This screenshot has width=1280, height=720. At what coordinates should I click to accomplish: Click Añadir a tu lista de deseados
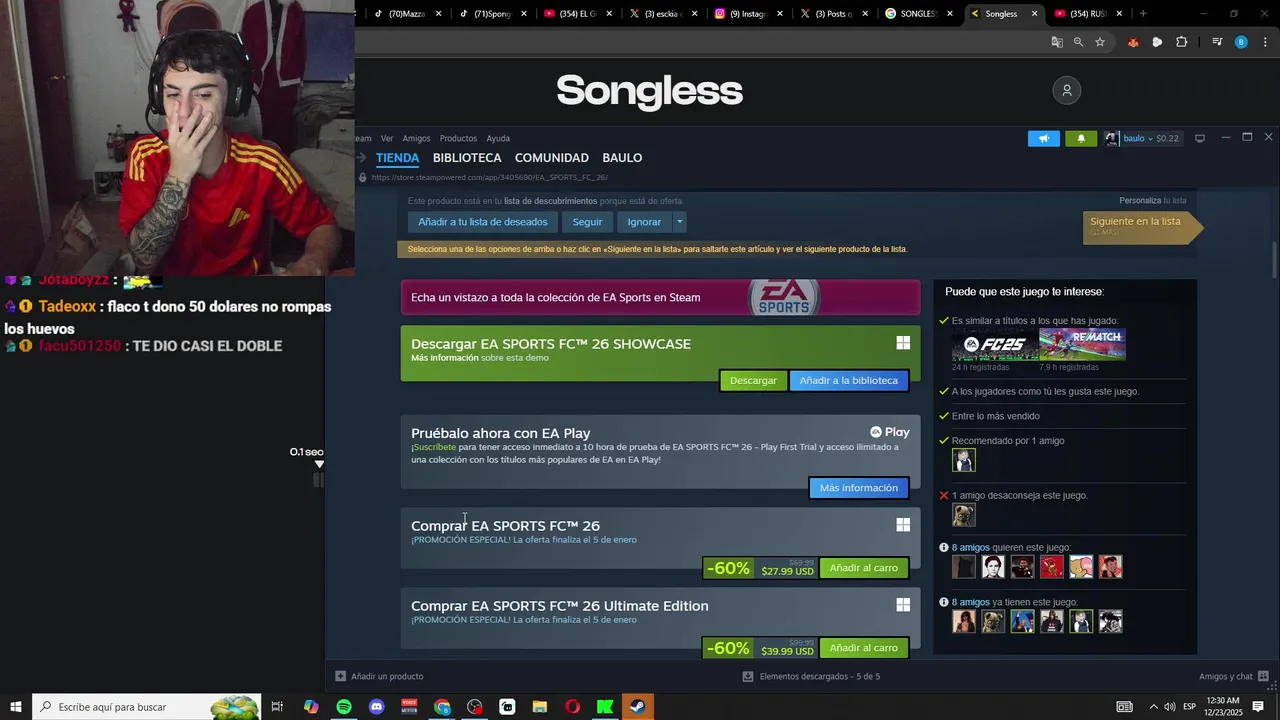pyautogui.click(x=483, y=222)
